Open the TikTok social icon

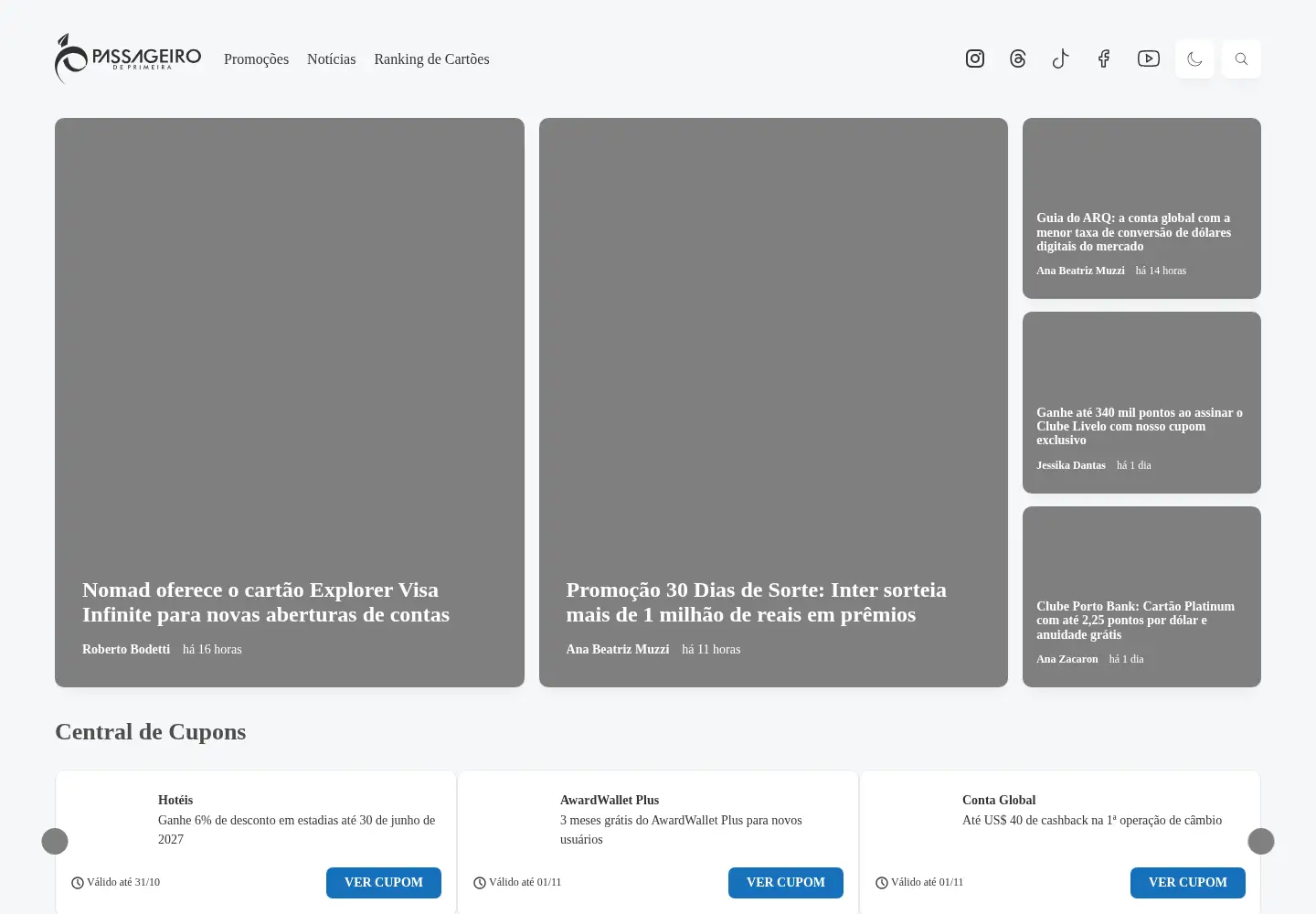[1061, 58]
